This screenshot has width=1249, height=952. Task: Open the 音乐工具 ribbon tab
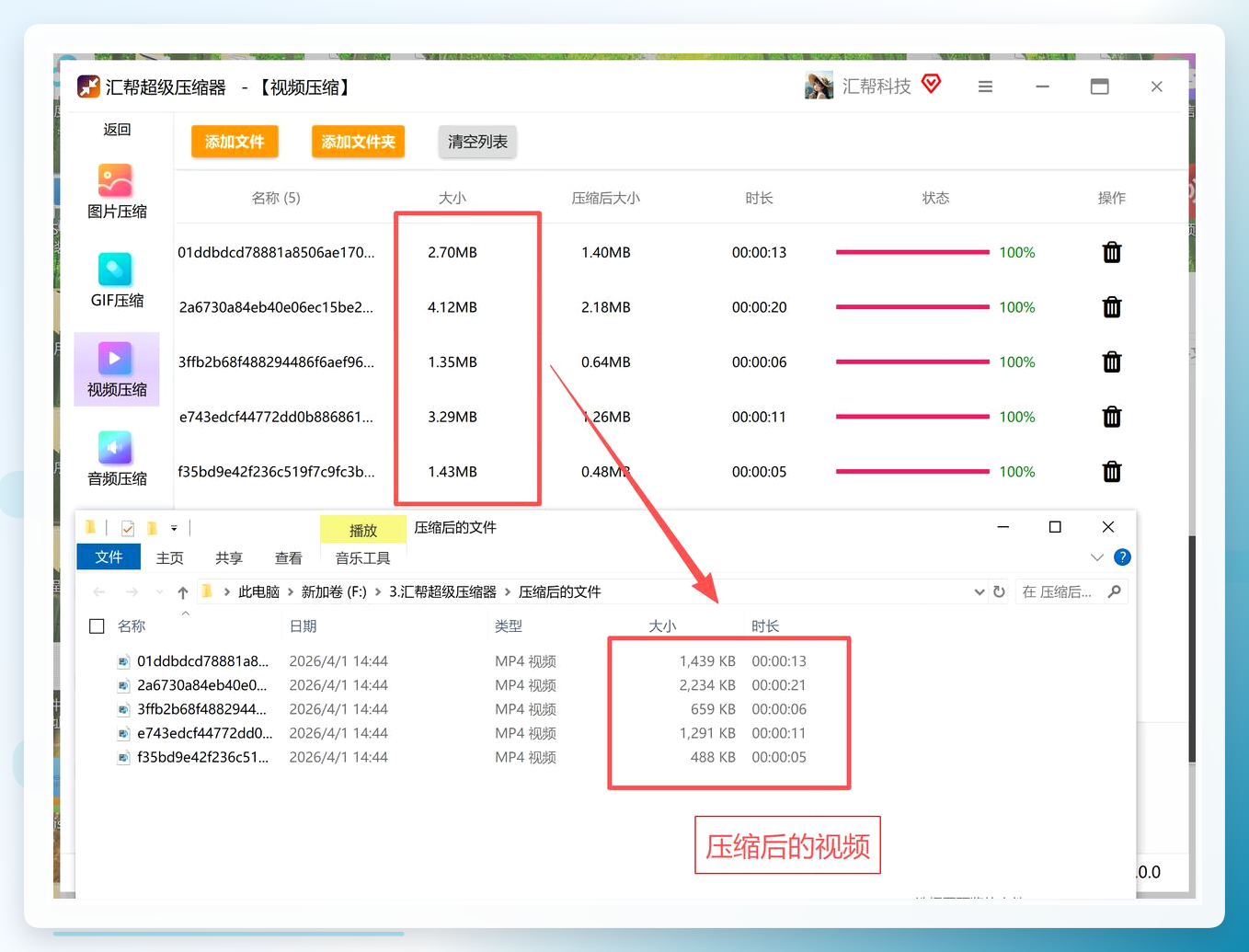(x=362, y=558)
